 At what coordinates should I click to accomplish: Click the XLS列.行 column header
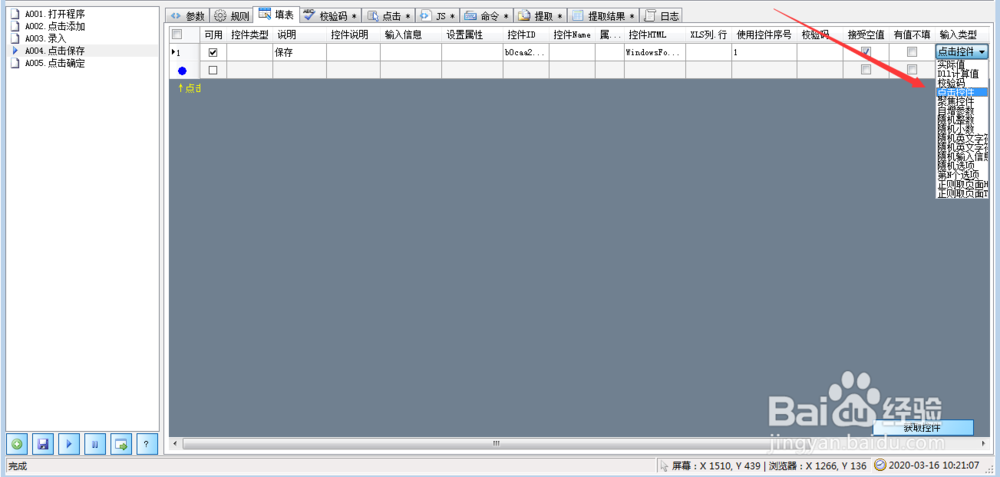coord(709,34)
